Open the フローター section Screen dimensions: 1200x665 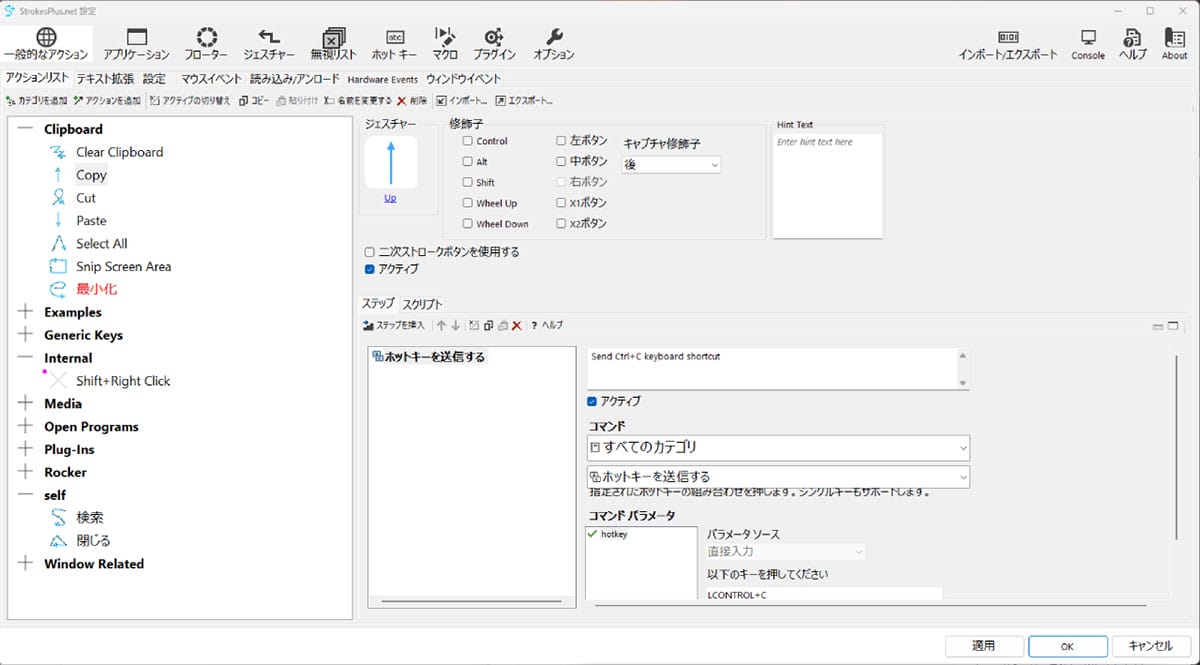[206, 44]
